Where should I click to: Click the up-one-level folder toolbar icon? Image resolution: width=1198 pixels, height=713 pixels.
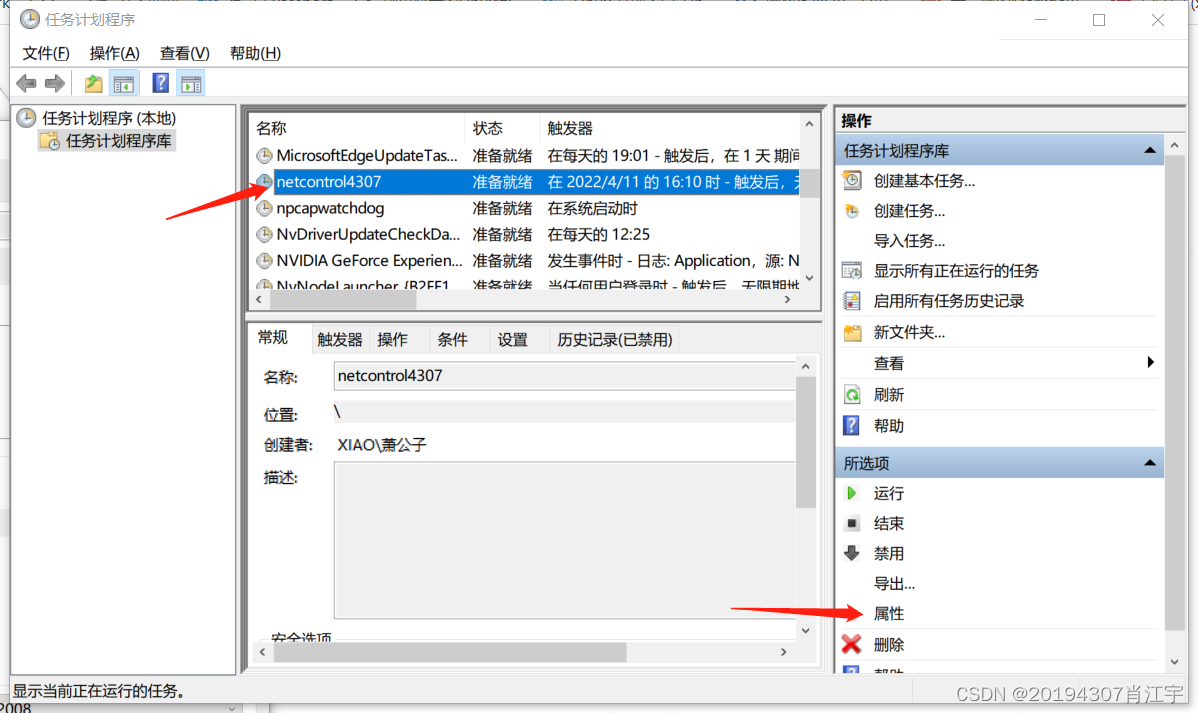pyautogui.click(x=93, y=83)
